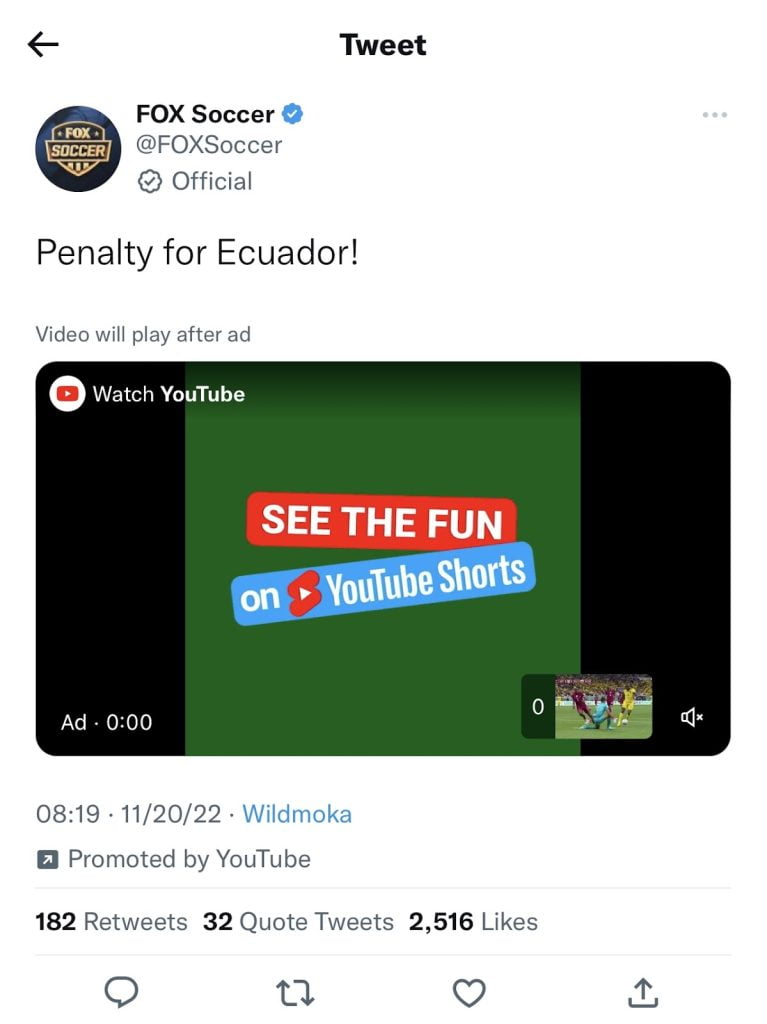Click the Promoted by YouTube label
767x1024 pixels.
pyautogui.click(x=174, y=859)
